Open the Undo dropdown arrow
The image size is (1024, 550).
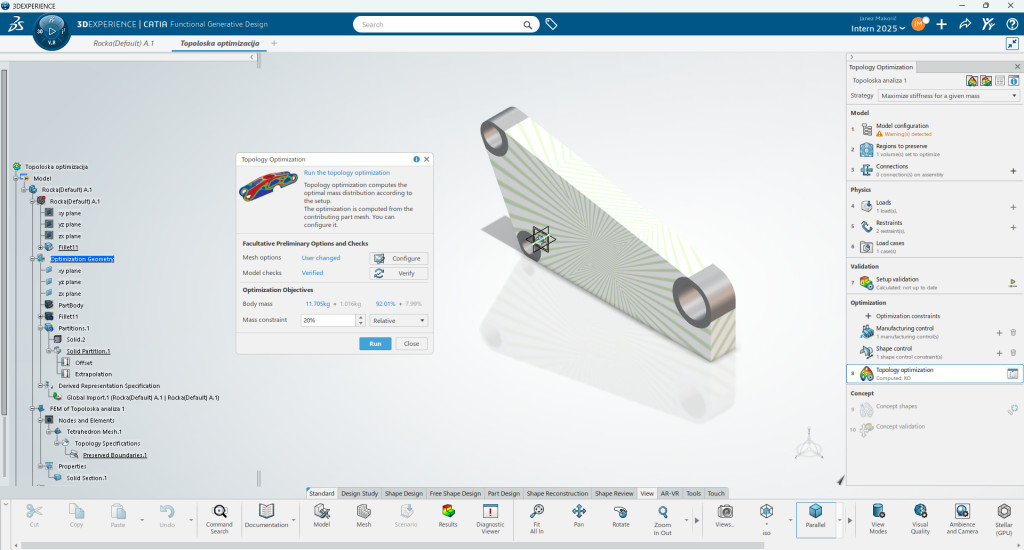(x=191, y=520)
